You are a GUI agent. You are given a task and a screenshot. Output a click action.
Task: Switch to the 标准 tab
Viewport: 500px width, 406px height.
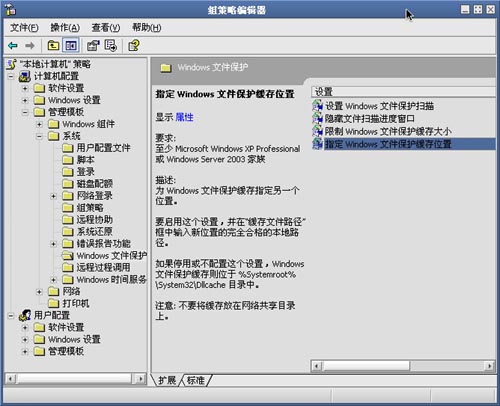(196, 380)
